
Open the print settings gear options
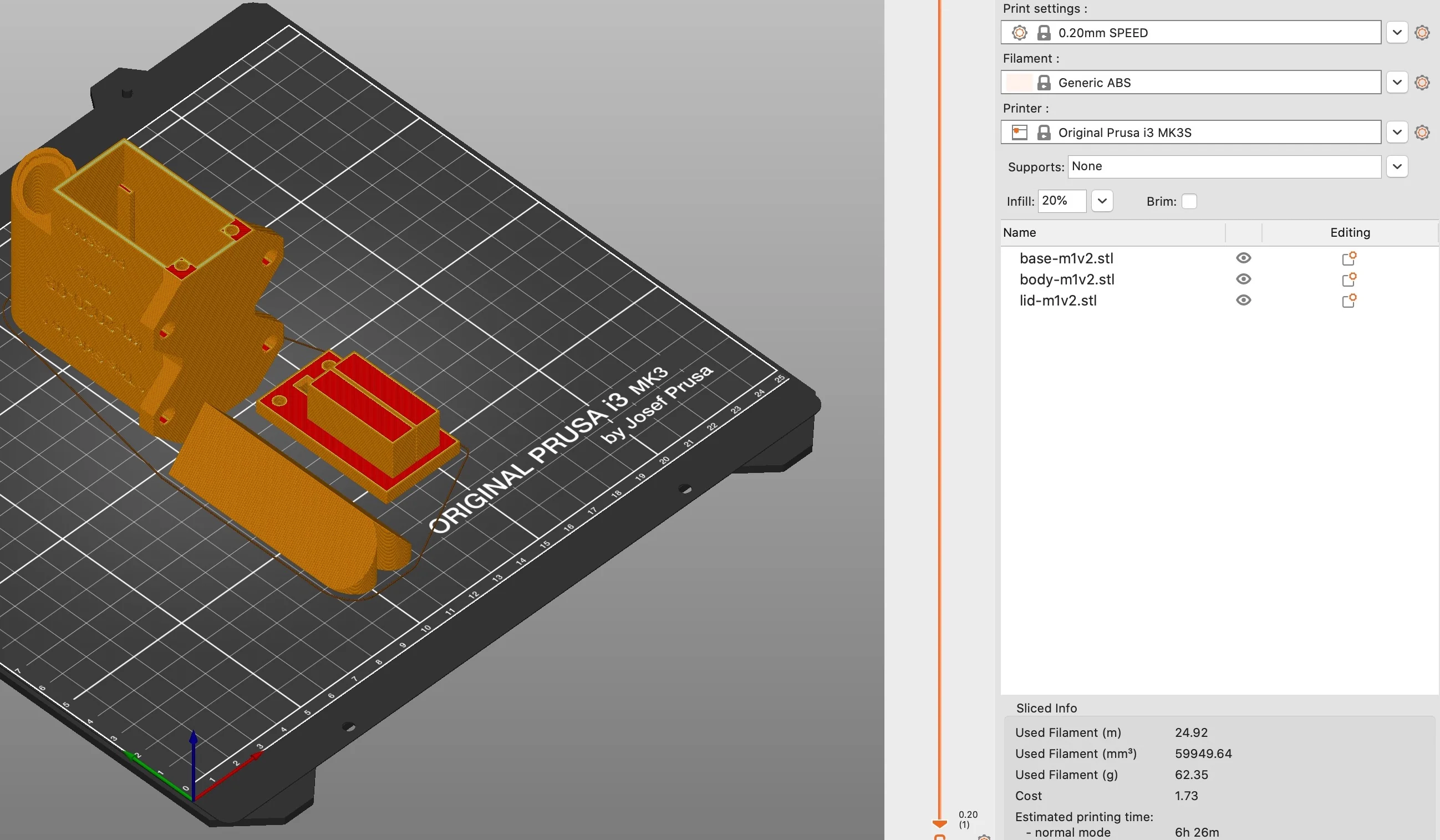pos(1422,33)
